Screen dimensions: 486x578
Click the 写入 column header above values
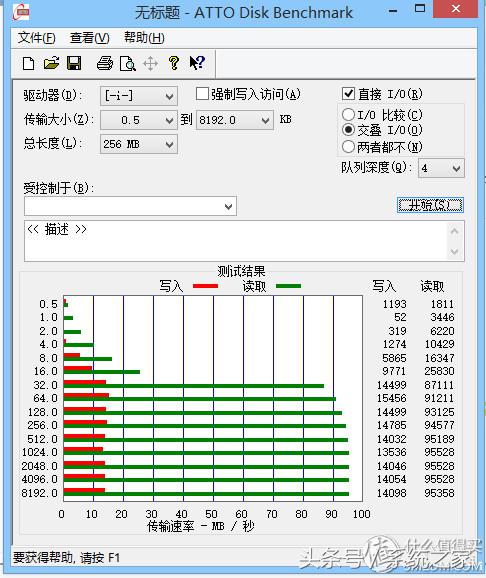(384, 286)
